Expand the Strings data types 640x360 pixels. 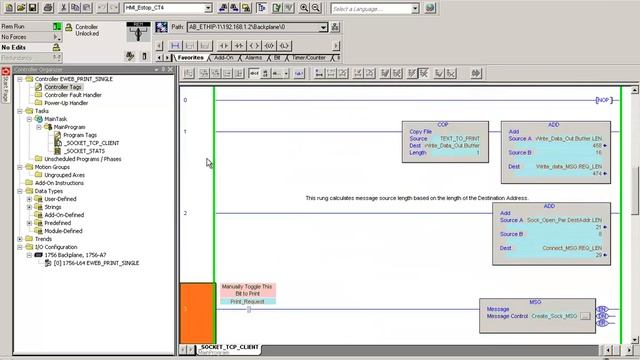coord(29,207)
